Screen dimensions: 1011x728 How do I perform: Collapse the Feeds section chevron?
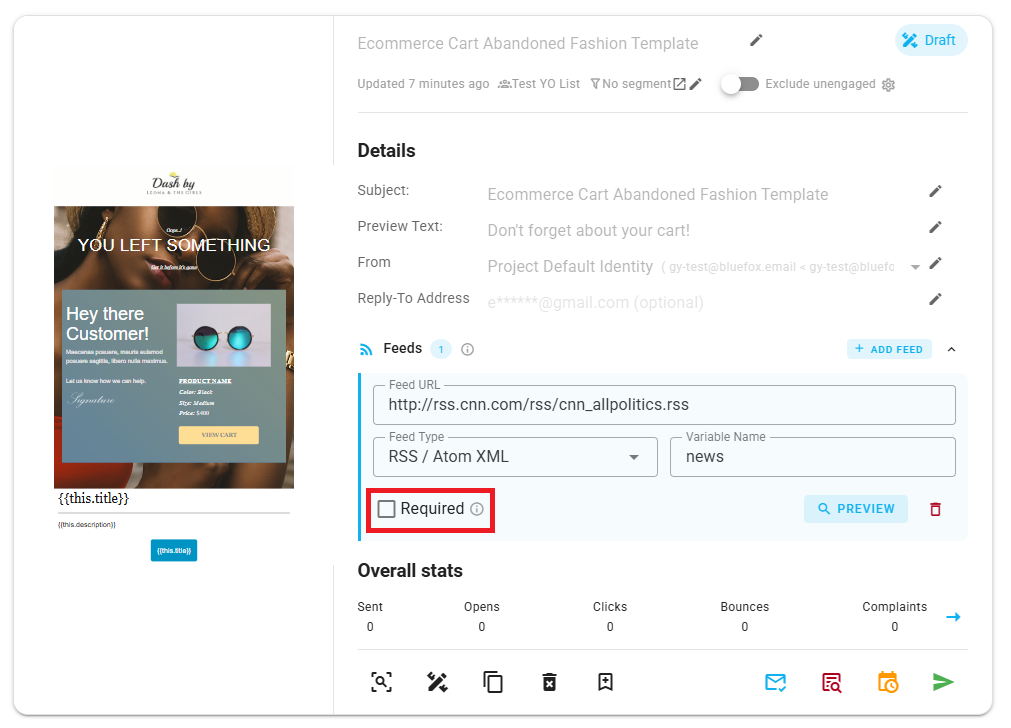pyautogui.click(x=952, y=349)
